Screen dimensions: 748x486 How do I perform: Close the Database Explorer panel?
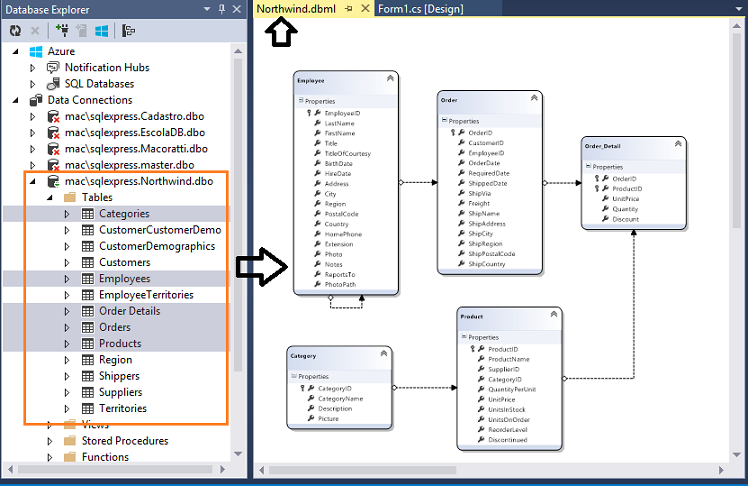(237, 9)
